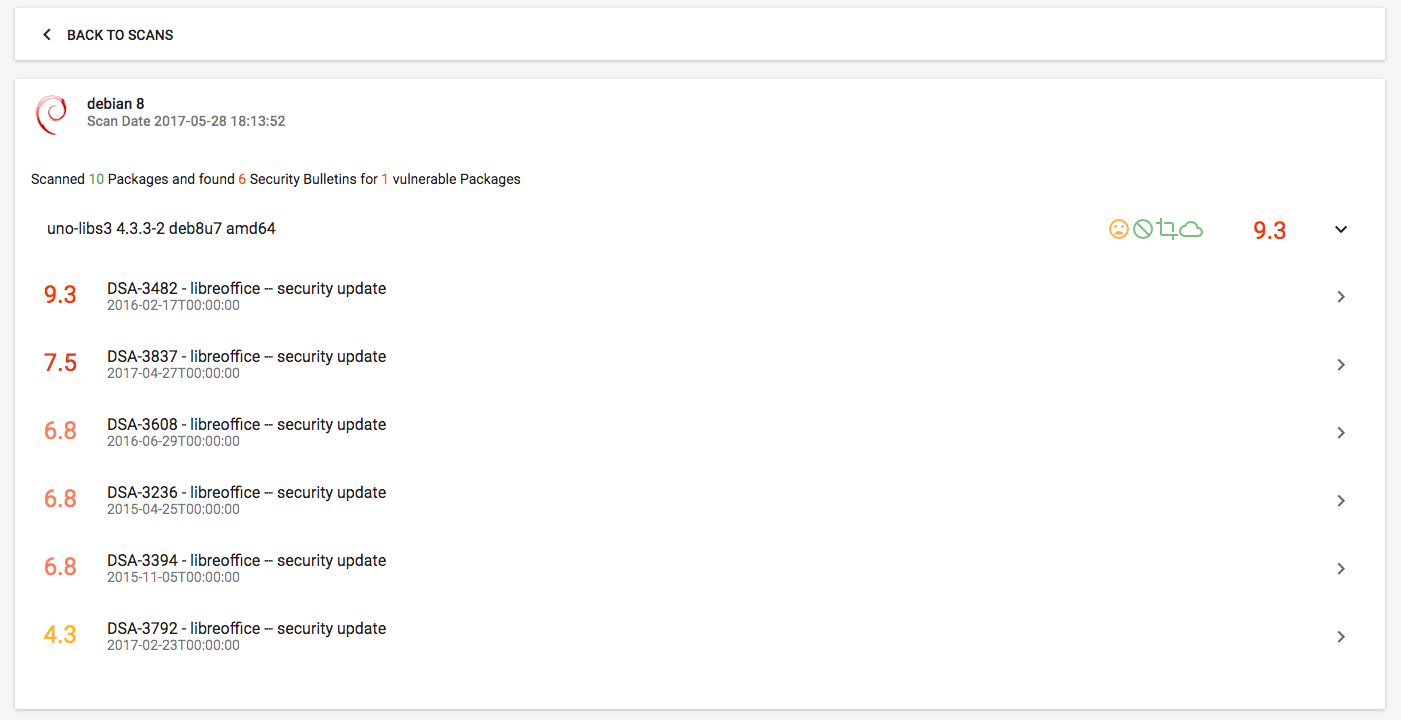The image size is (1401, 720).
Task: Click the 7.5 severity score on DSA-3837
Action: pos(60,363)
